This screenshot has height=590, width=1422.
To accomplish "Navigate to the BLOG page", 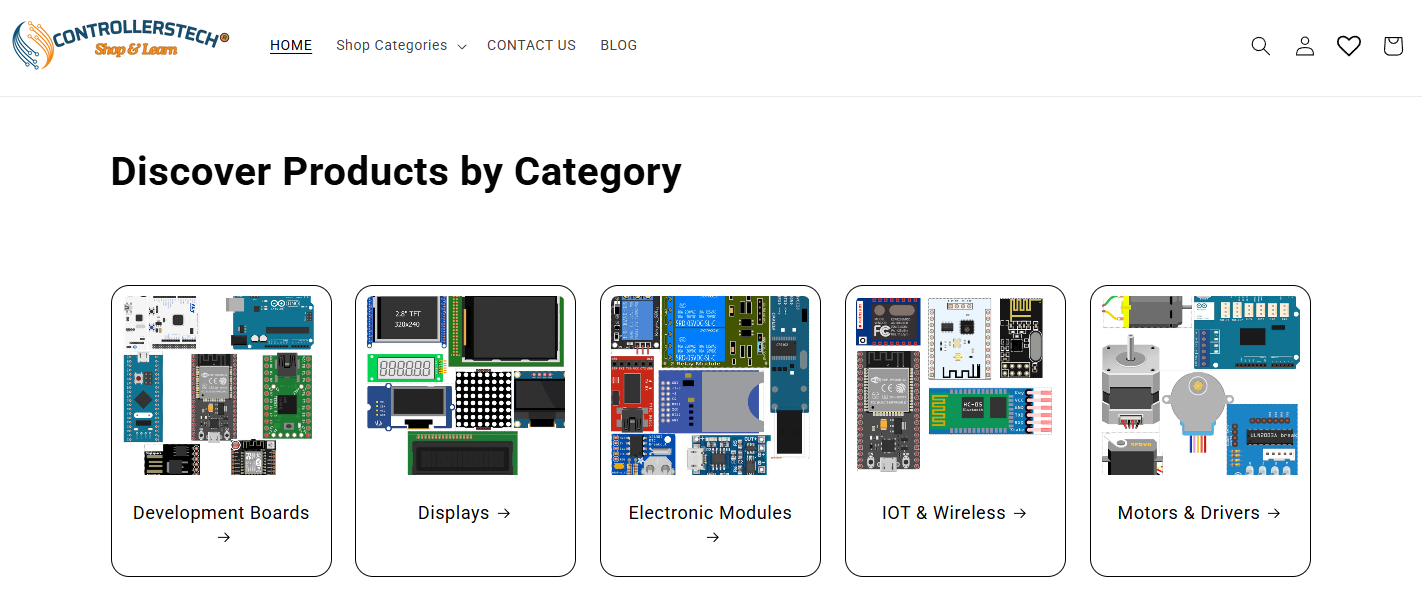I will click(x=618, y=46).
